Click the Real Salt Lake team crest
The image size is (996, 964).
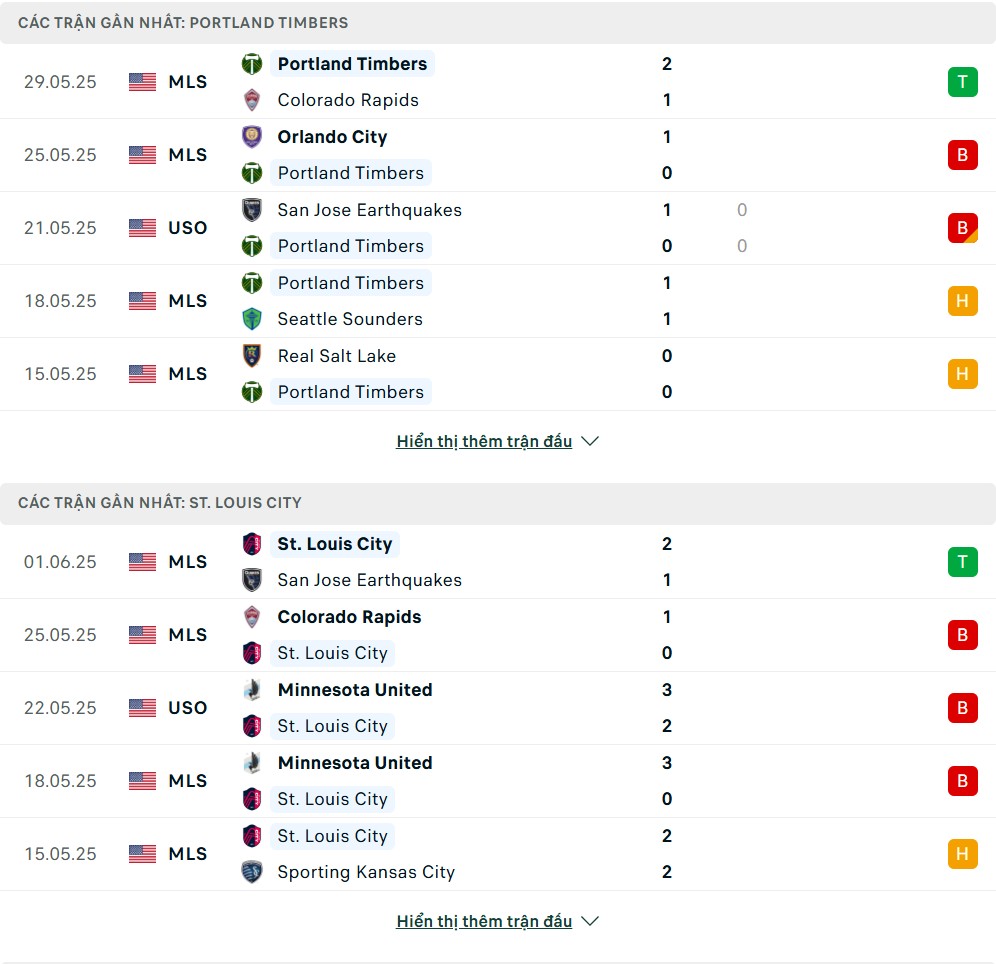[252, 356]
